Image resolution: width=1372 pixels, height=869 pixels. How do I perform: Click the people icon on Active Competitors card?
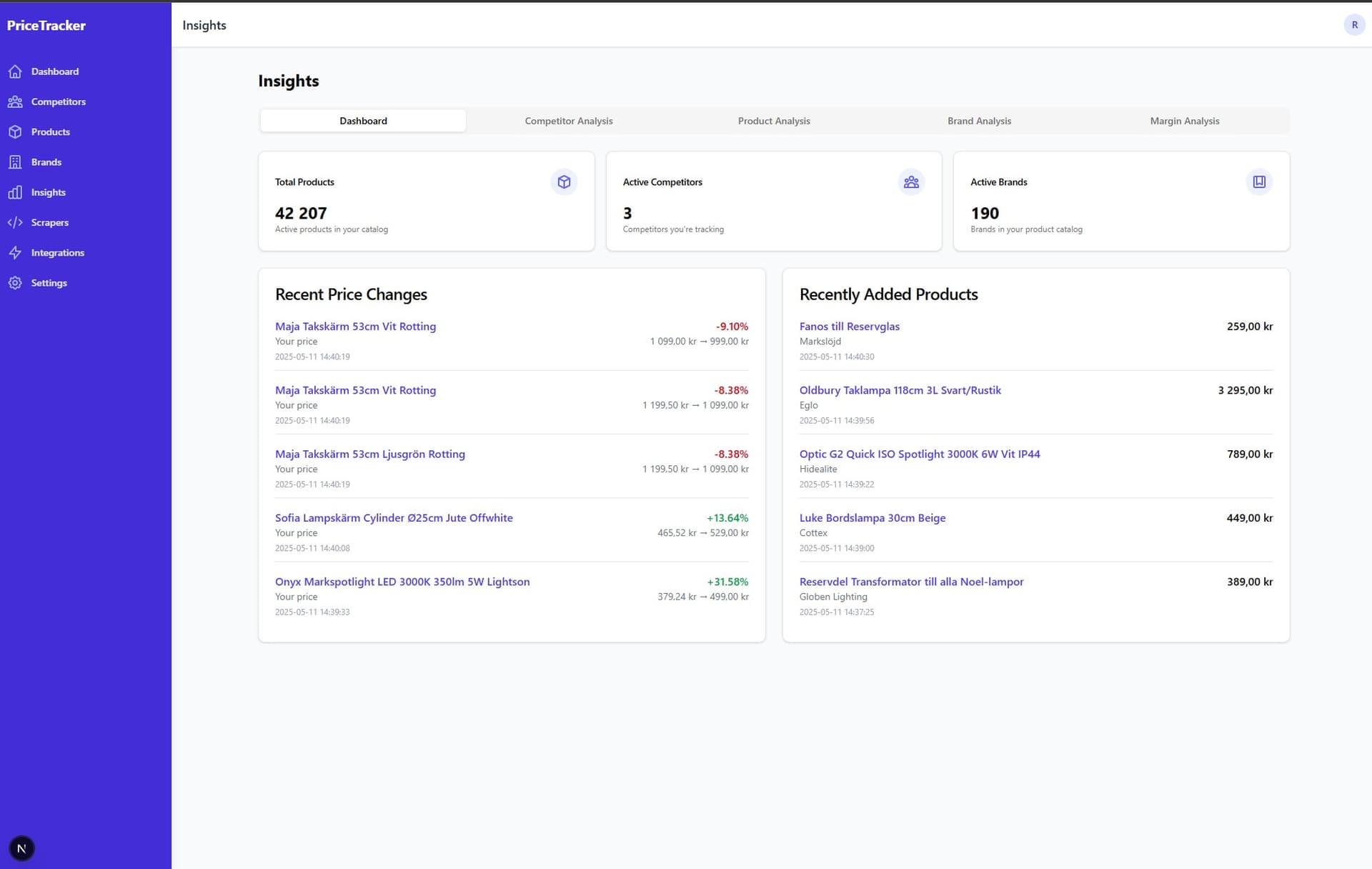(911, 182)
